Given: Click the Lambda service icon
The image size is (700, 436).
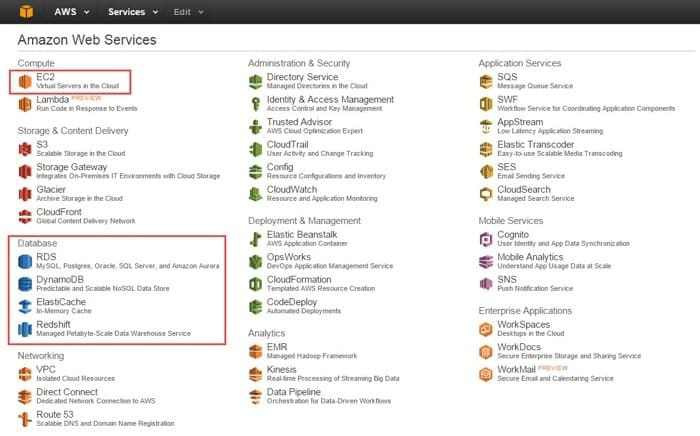Looking at the screenshot, I should [25, 104].
